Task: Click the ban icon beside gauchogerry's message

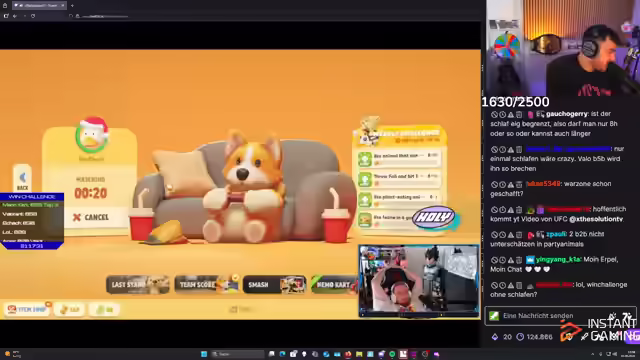Action: [x=494, y=115]
